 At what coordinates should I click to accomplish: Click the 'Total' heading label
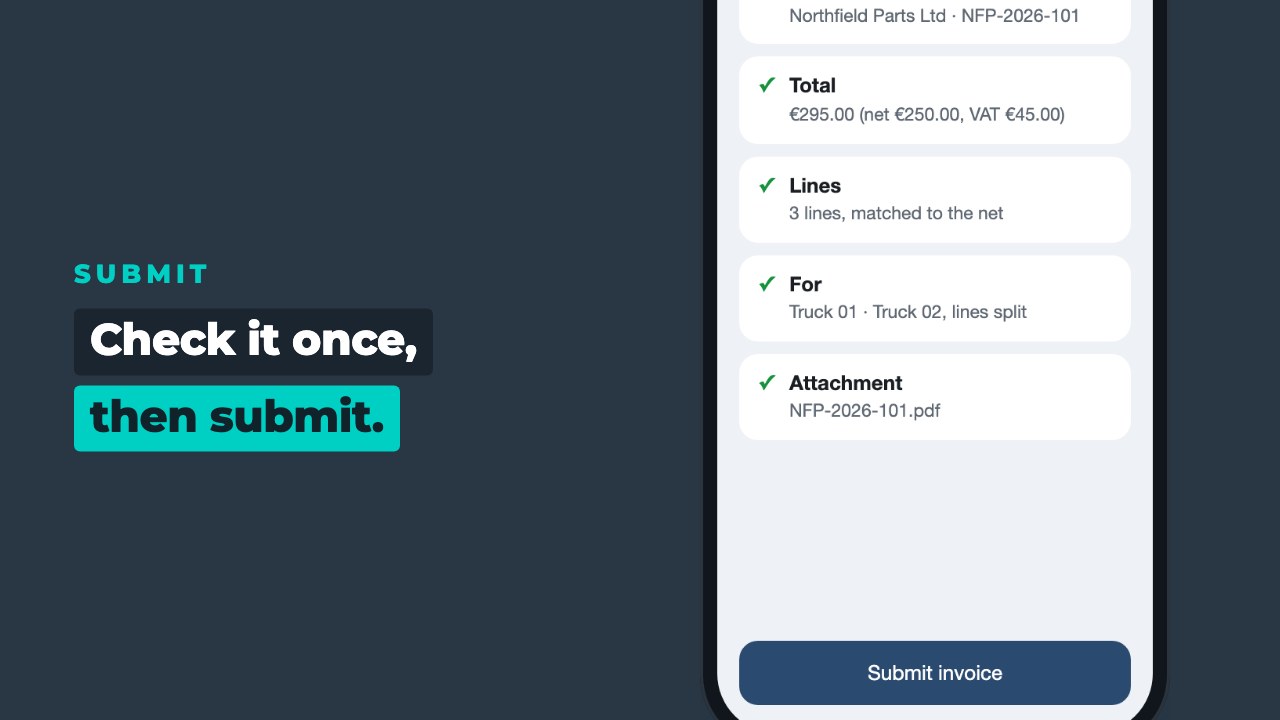point(812,85)
